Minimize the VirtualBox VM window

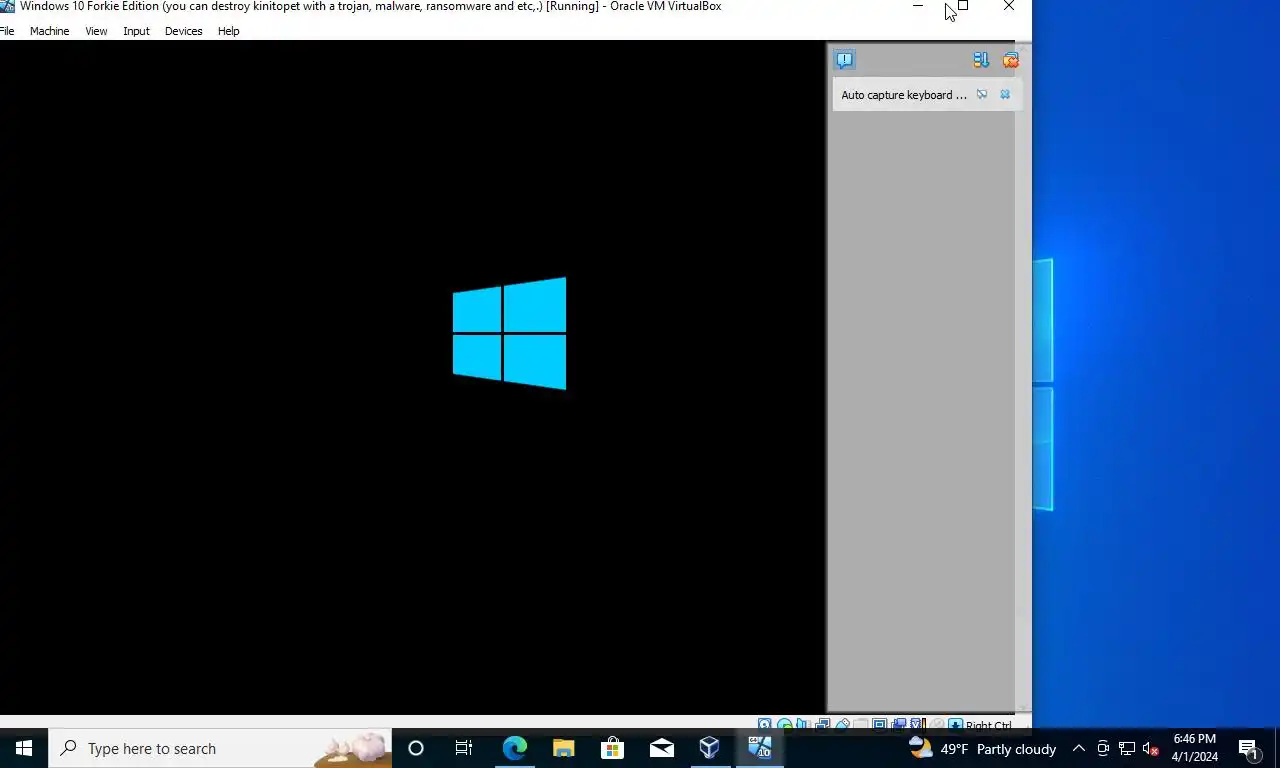pyautogui.click(x=918, y=6)
